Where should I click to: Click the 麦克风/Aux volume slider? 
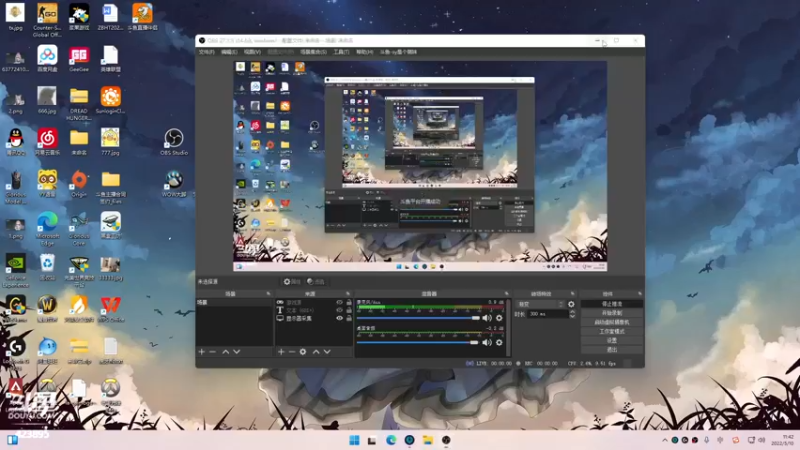pyautogui.click(x=418, y=318)
